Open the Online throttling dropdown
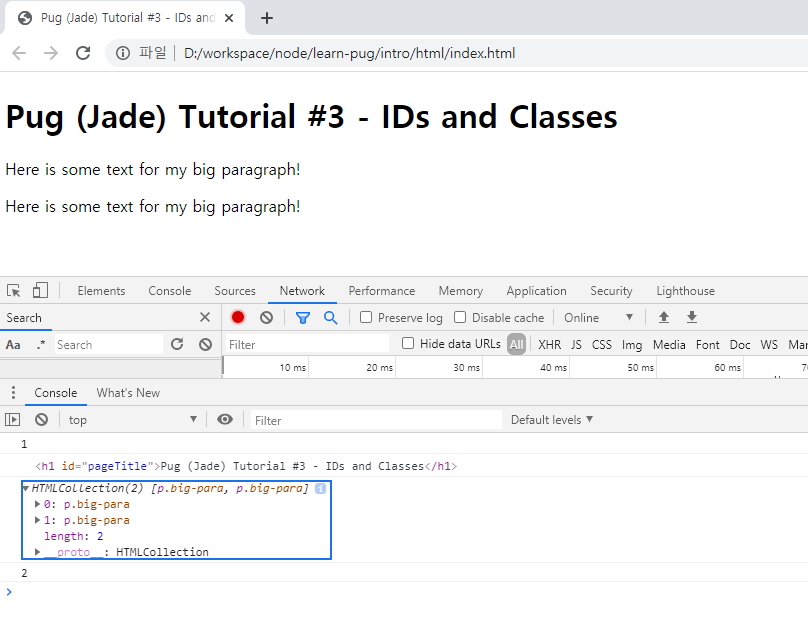Viewport: 808px width, 621px height. point(598,318)
